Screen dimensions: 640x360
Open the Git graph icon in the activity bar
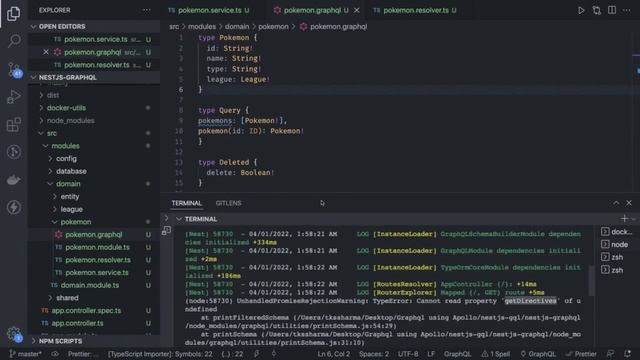click(14, 152)
